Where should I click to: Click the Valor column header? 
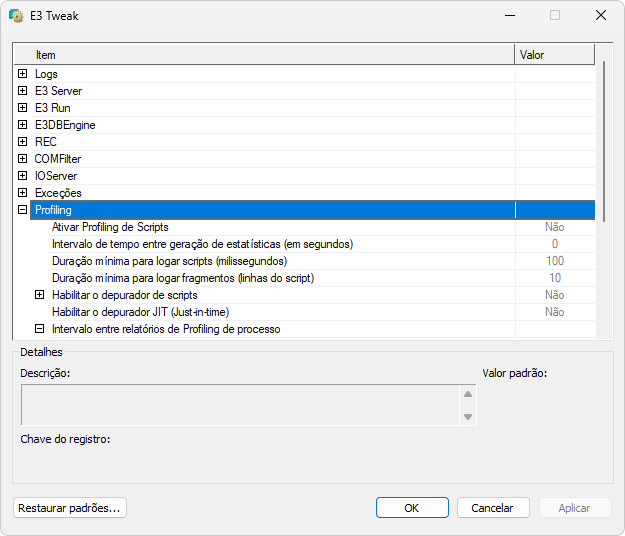coord(554,55)
